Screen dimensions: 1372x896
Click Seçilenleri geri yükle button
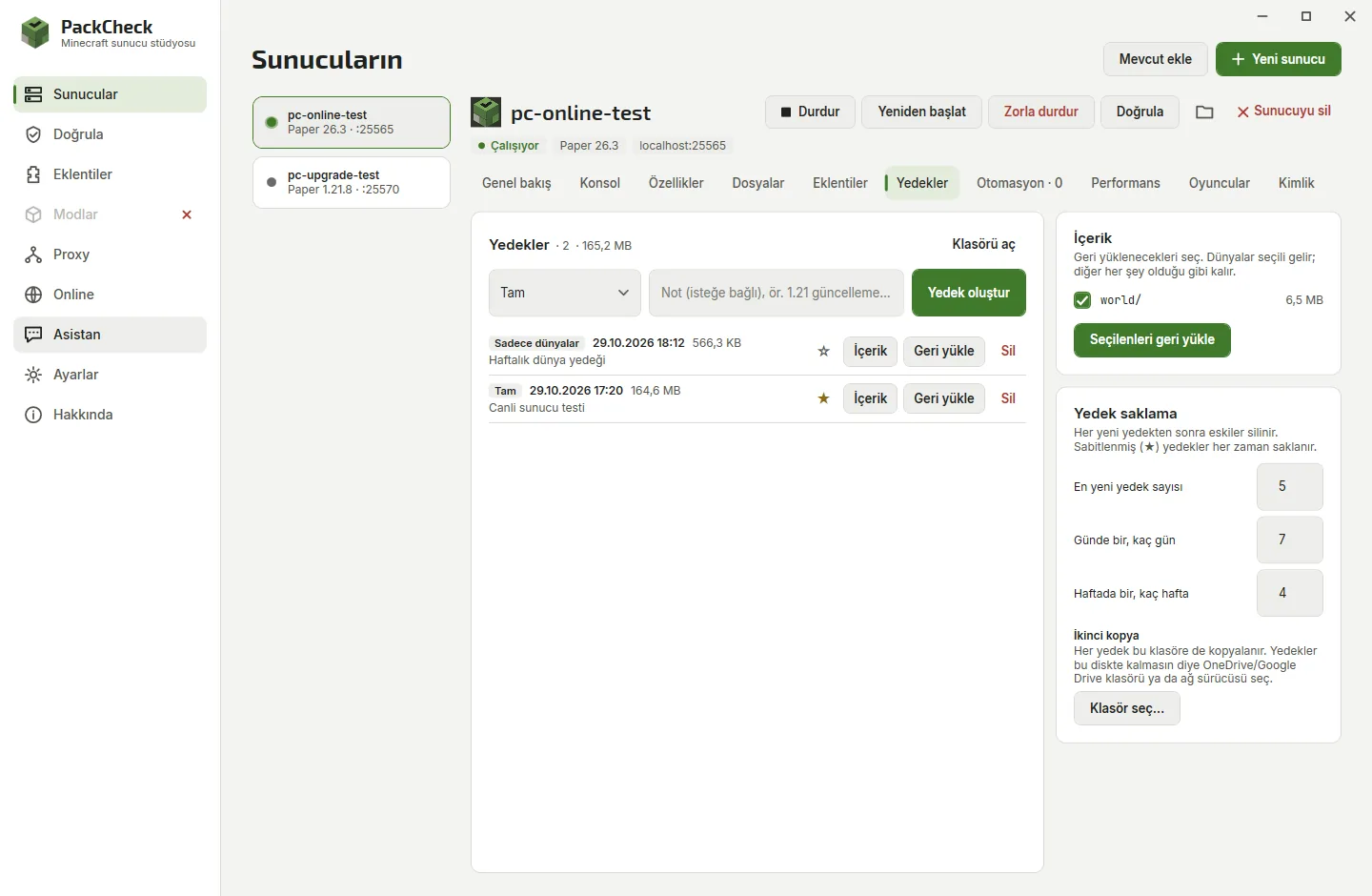[x=1152, y=340]
